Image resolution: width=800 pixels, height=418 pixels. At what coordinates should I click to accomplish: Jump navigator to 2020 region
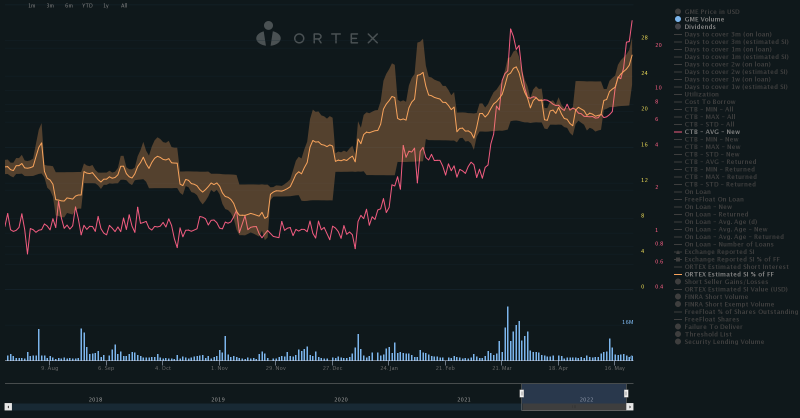pos(341,399)
